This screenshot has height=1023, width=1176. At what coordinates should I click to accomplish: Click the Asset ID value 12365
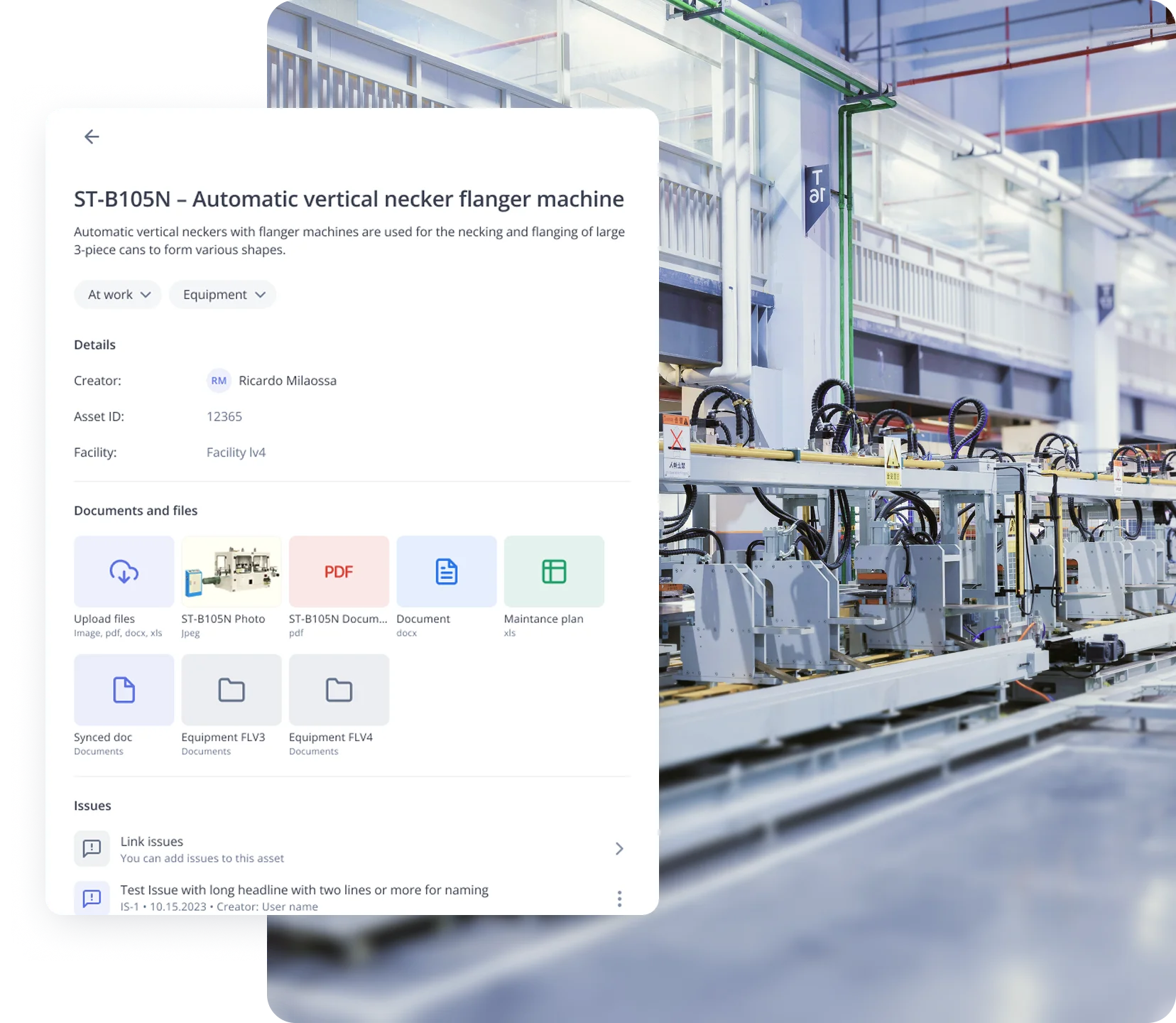[224, 416]
